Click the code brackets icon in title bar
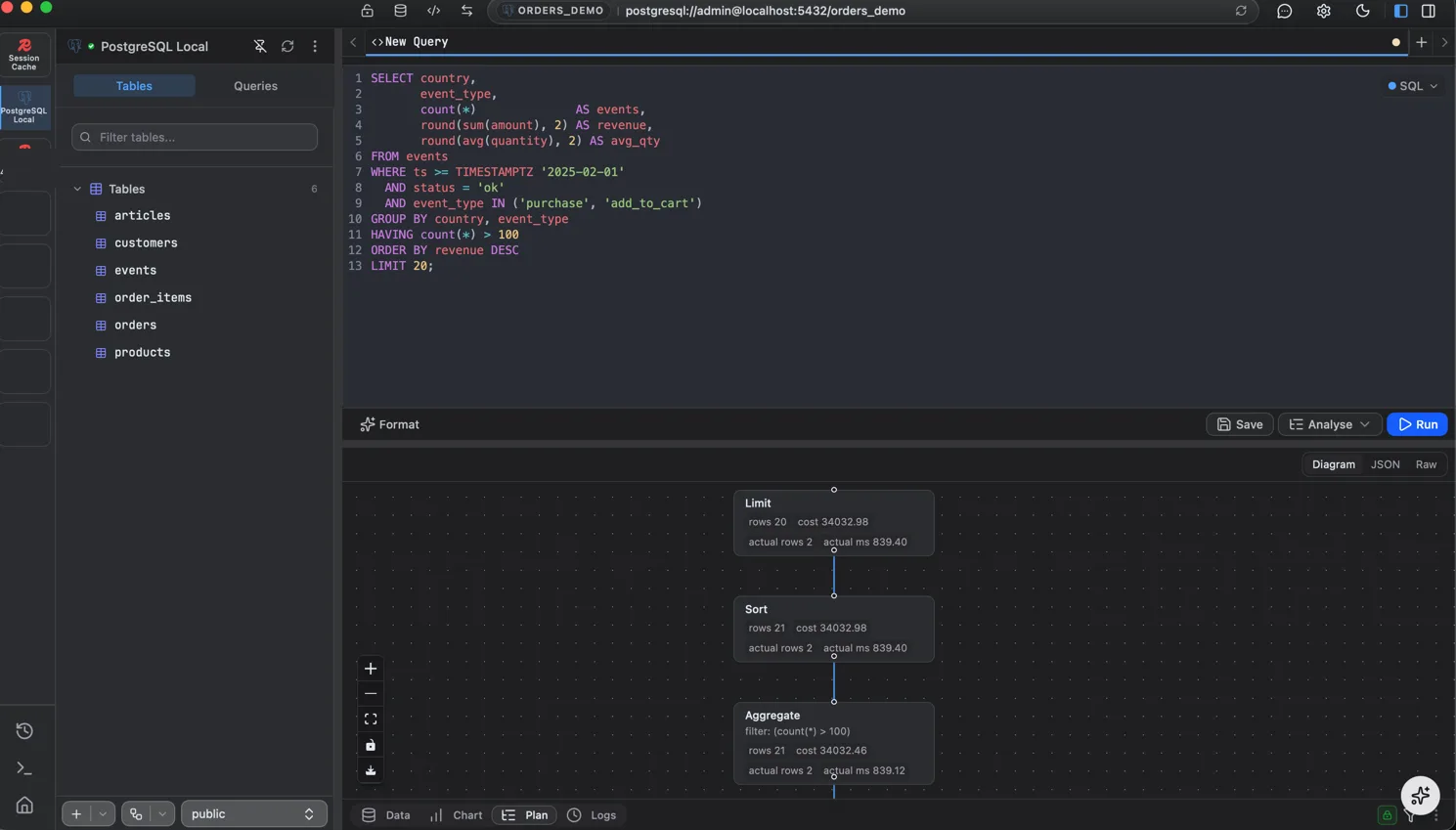This screenshot has width=1456, height=830. (434, 11)
